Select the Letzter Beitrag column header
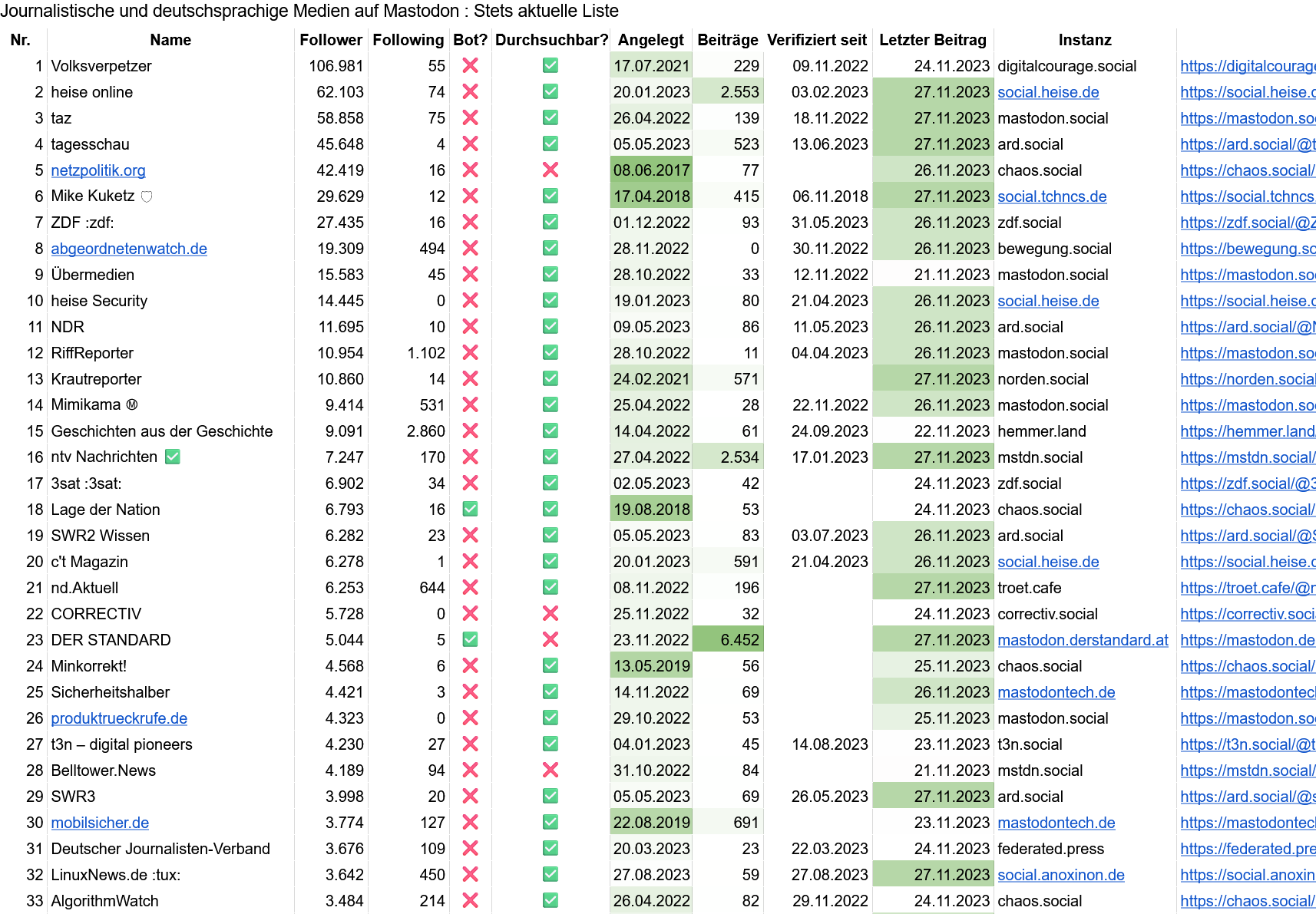The image size is (1316, 914). [x=932, y=40]
